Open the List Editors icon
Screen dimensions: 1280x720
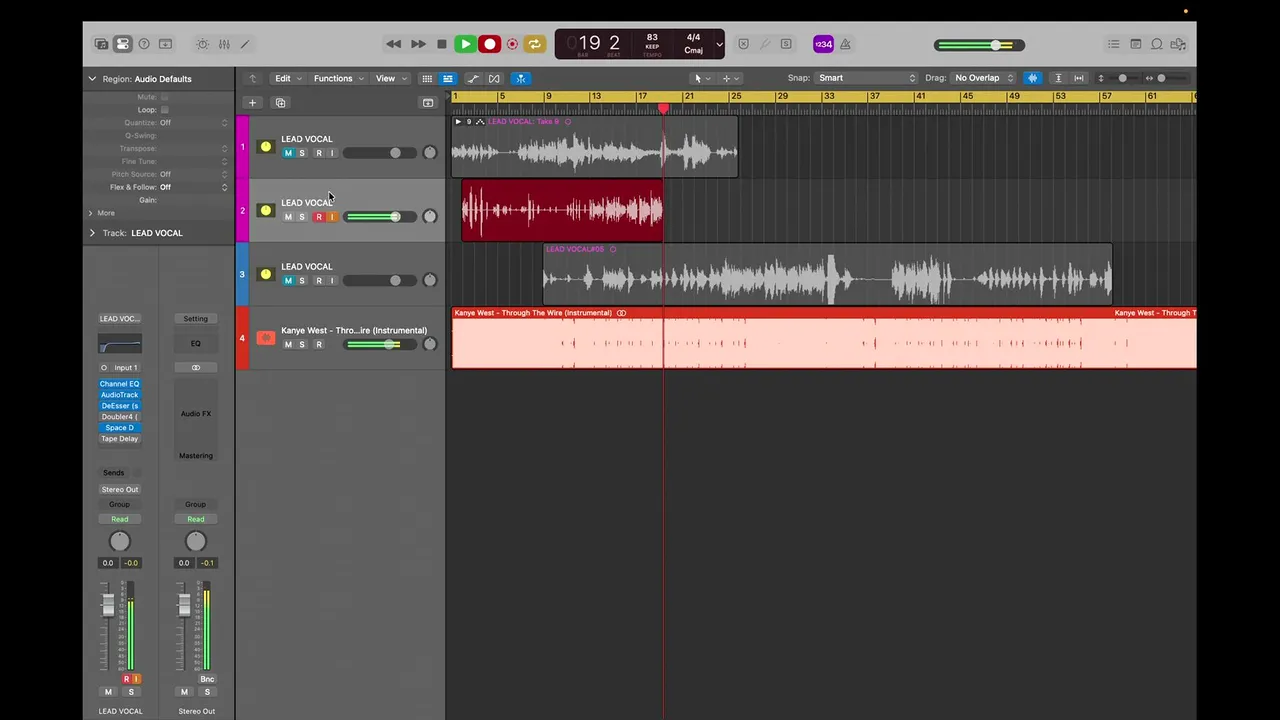[1114, 44]
